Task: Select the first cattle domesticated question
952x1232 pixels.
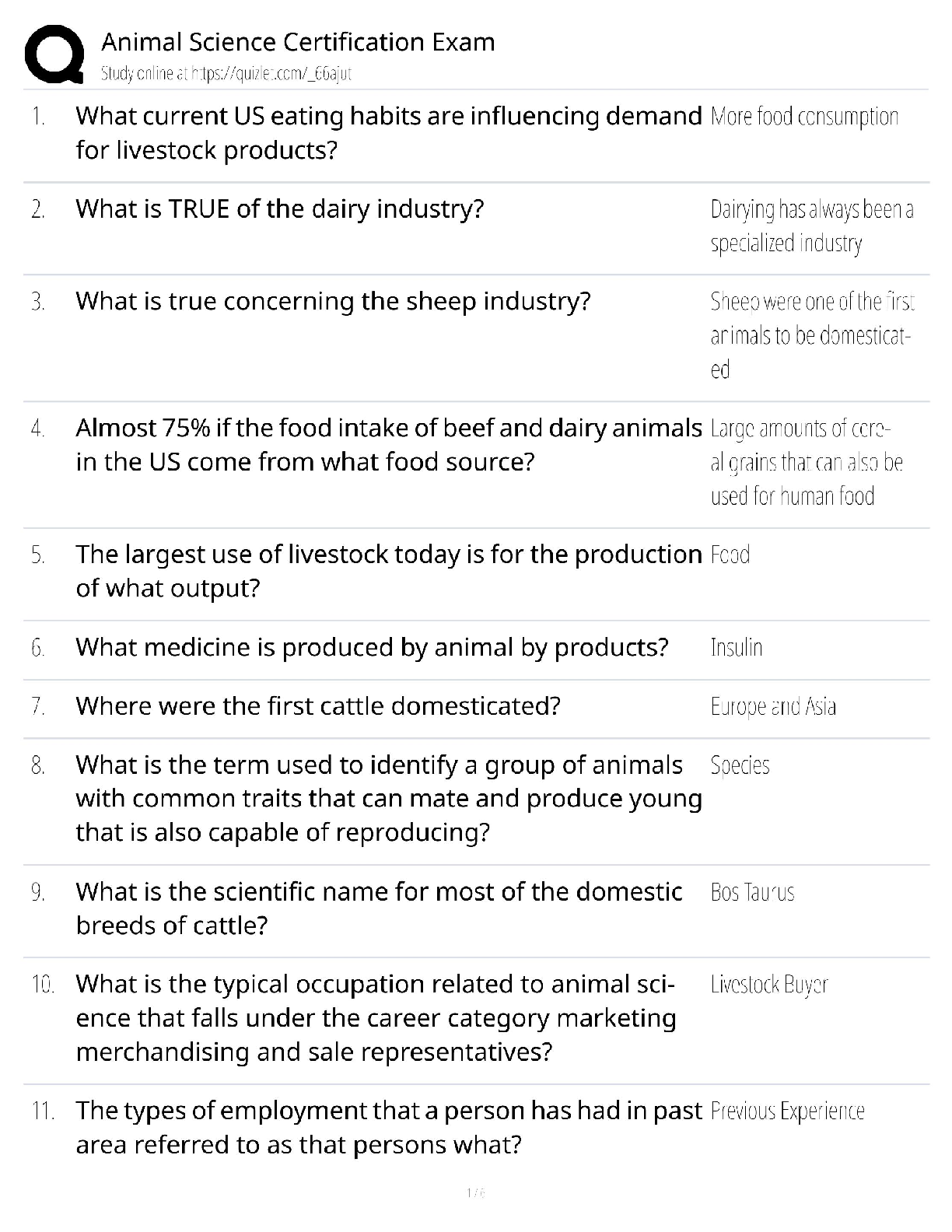Action: [x=317, y=706]
